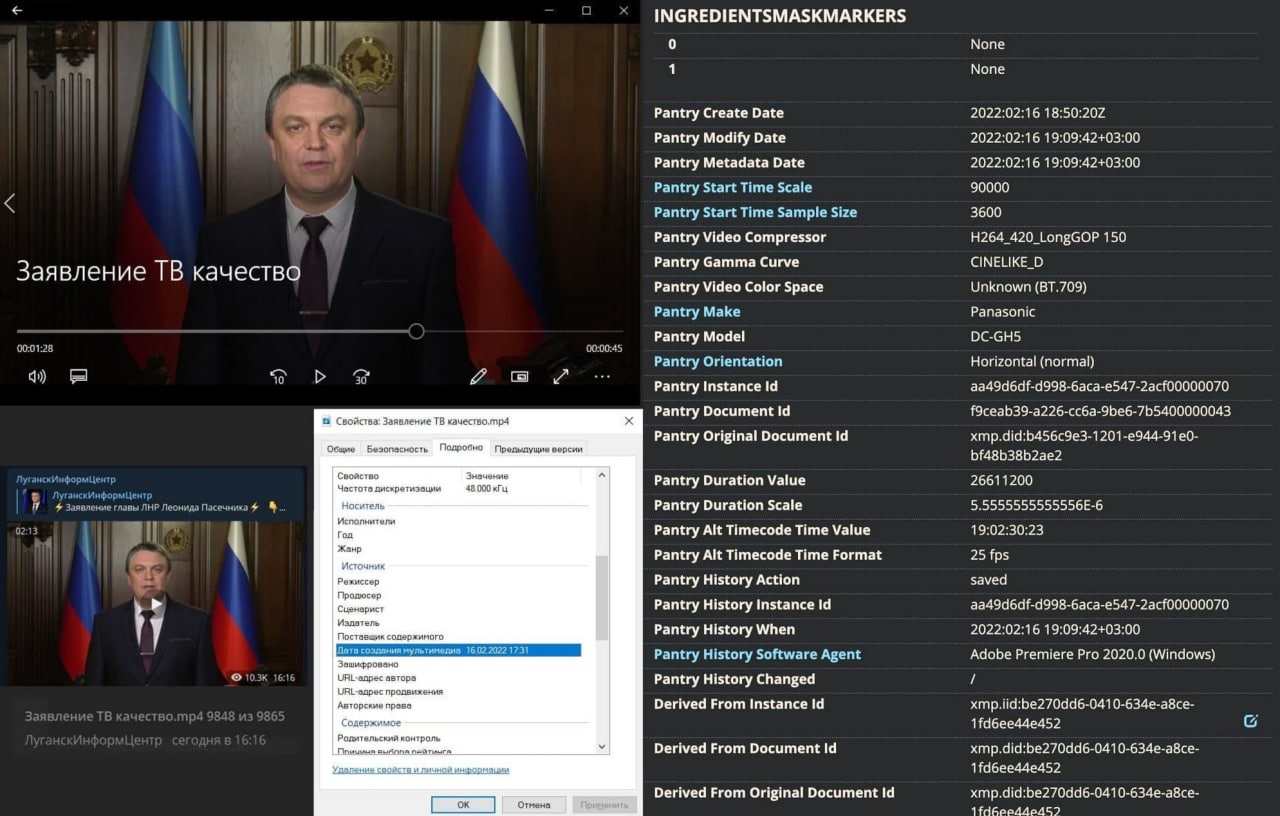Close the Свойства dialog with X
Viewport: 1280px width, 816px height.
[x=629, y=421]
